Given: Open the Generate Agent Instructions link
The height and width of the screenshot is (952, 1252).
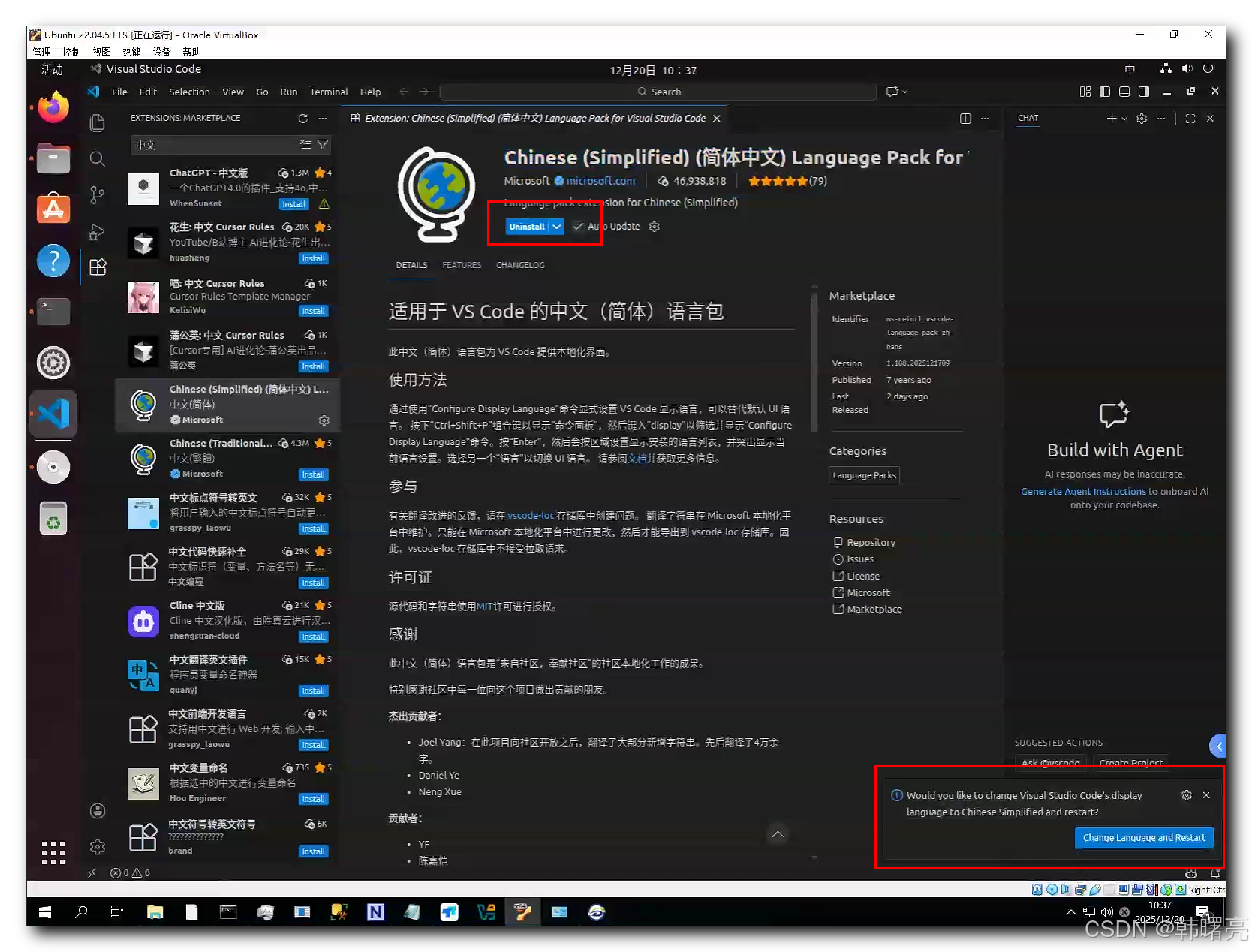Looking at the screenshot, I should [x=1083, y=490].
